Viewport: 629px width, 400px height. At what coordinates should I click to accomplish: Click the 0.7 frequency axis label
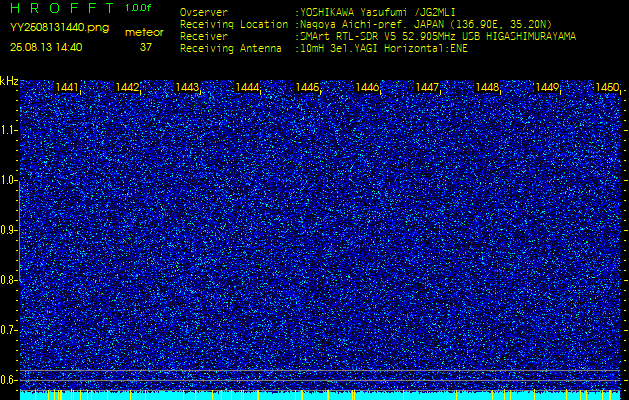pos(9,330)
